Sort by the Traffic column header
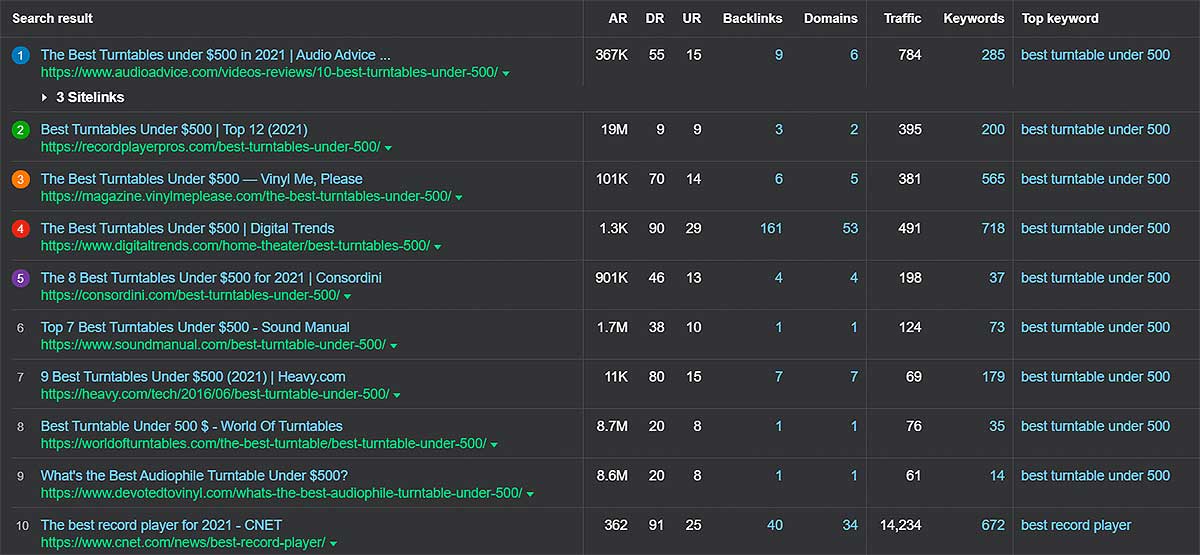The image size is (1200, 555). pyautogui.click(x=902, y=18)
